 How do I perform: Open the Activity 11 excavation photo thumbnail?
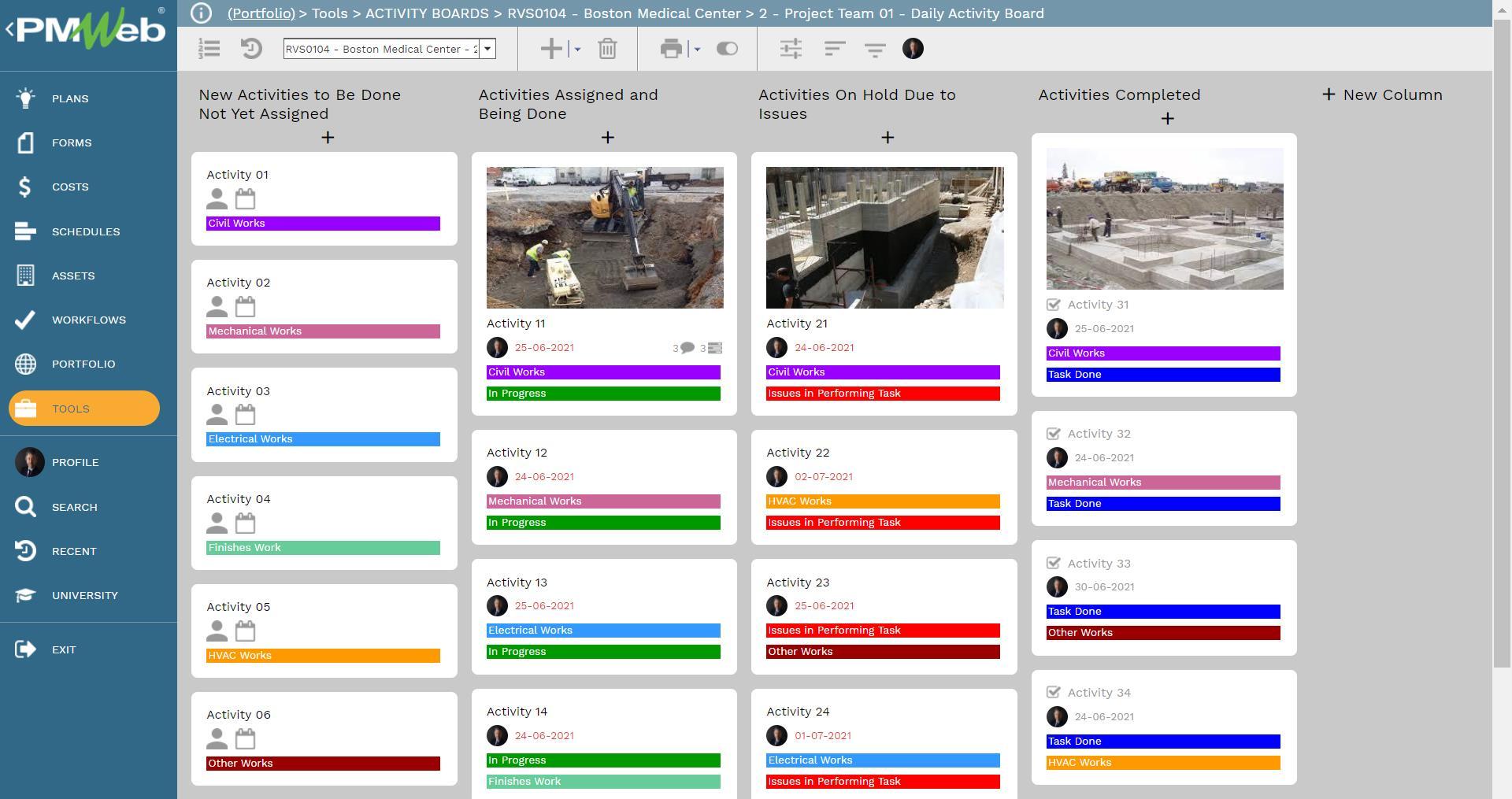pos(605,237)
